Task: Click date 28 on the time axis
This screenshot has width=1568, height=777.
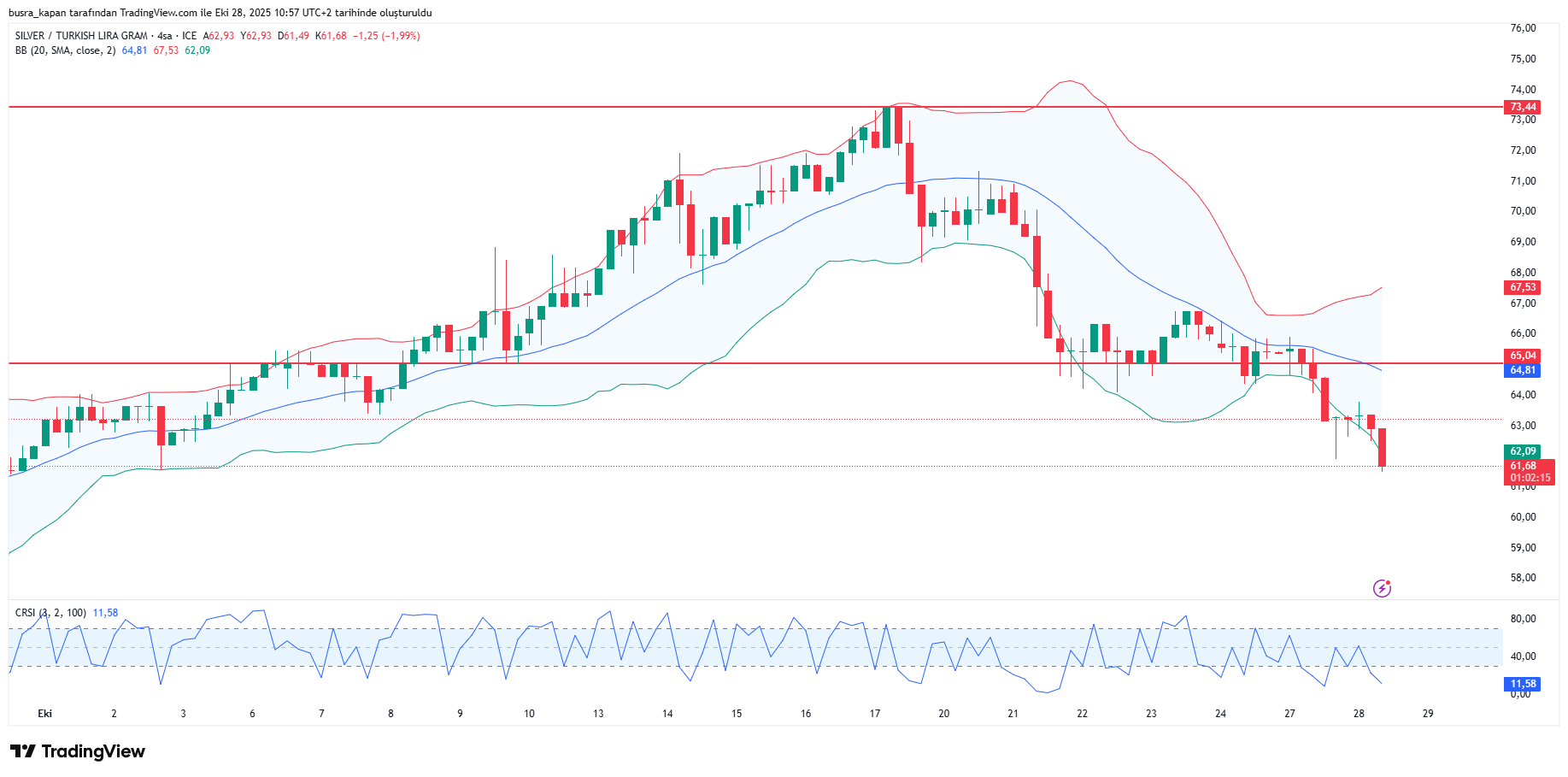Action: click(1359, 713)
